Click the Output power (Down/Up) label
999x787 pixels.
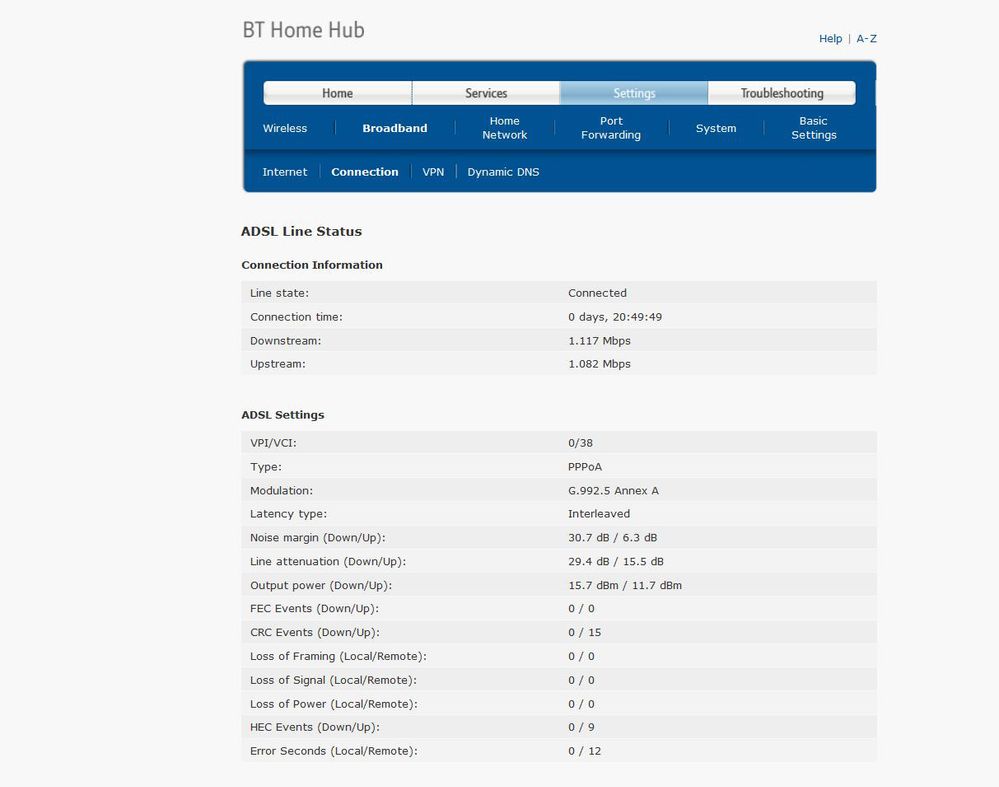point(321,585)
